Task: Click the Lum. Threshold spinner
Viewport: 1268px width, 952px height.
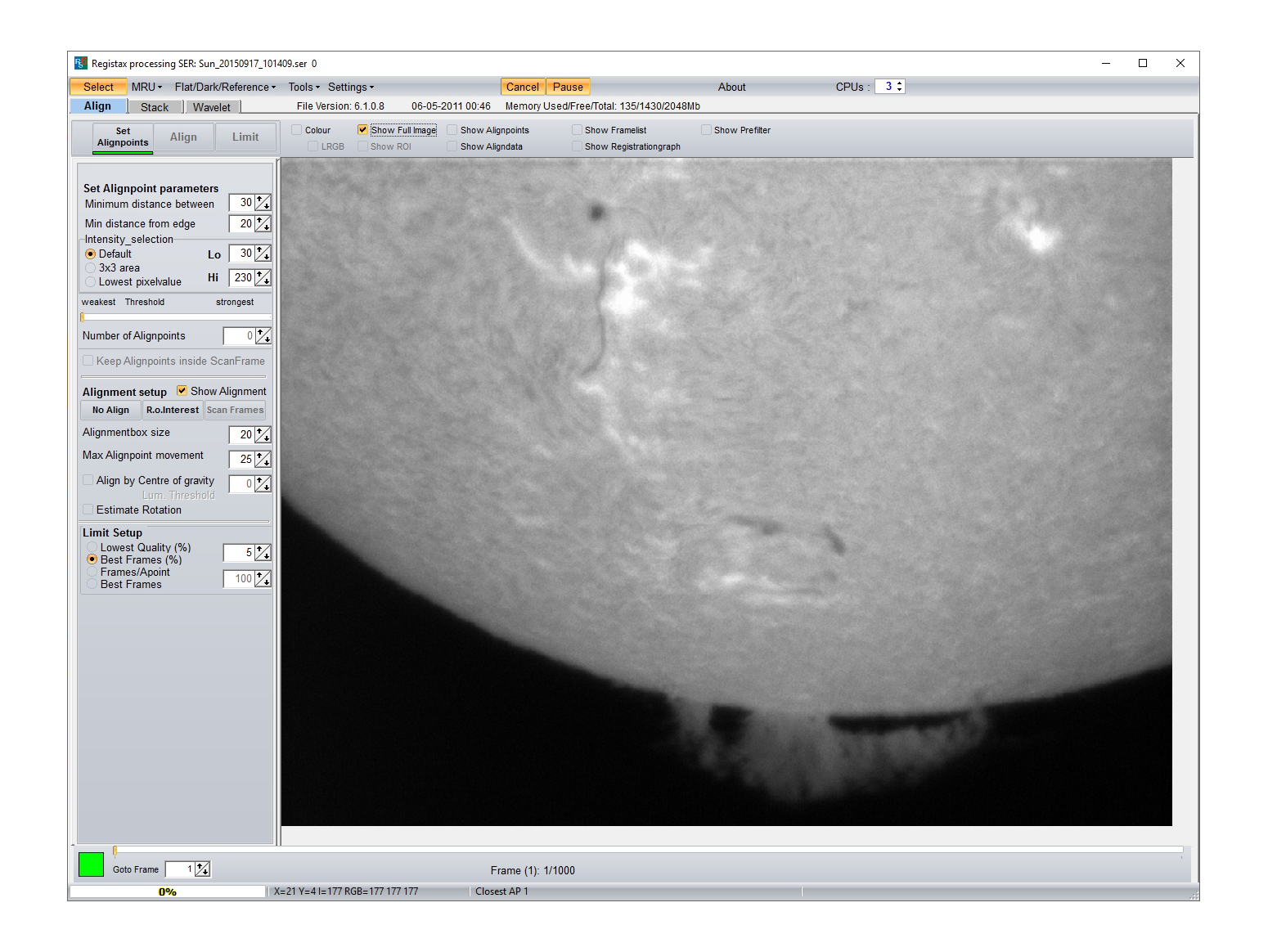Action: (x=263, y=484)
